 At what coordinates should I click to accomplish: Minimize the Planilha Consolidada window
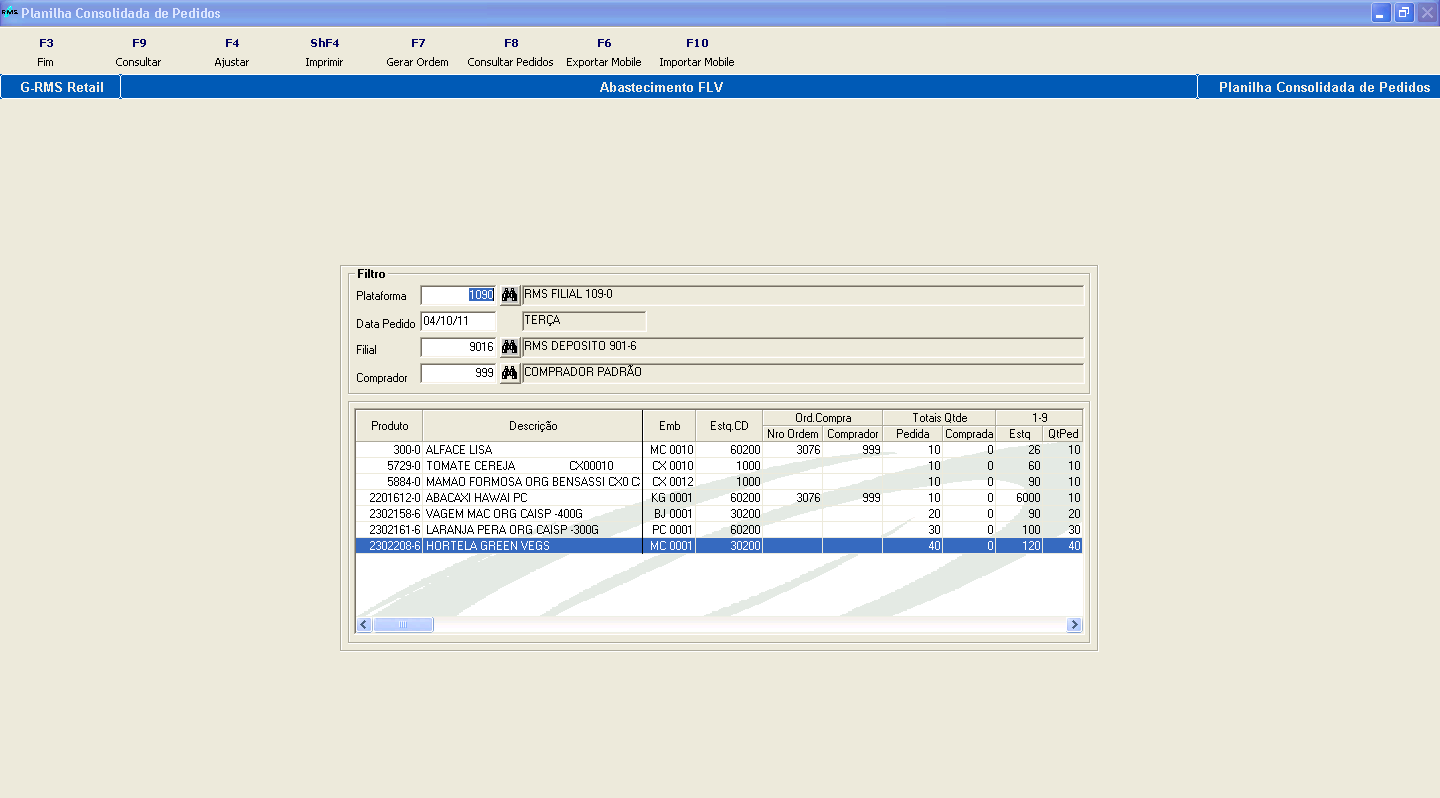pos(1382,13)
